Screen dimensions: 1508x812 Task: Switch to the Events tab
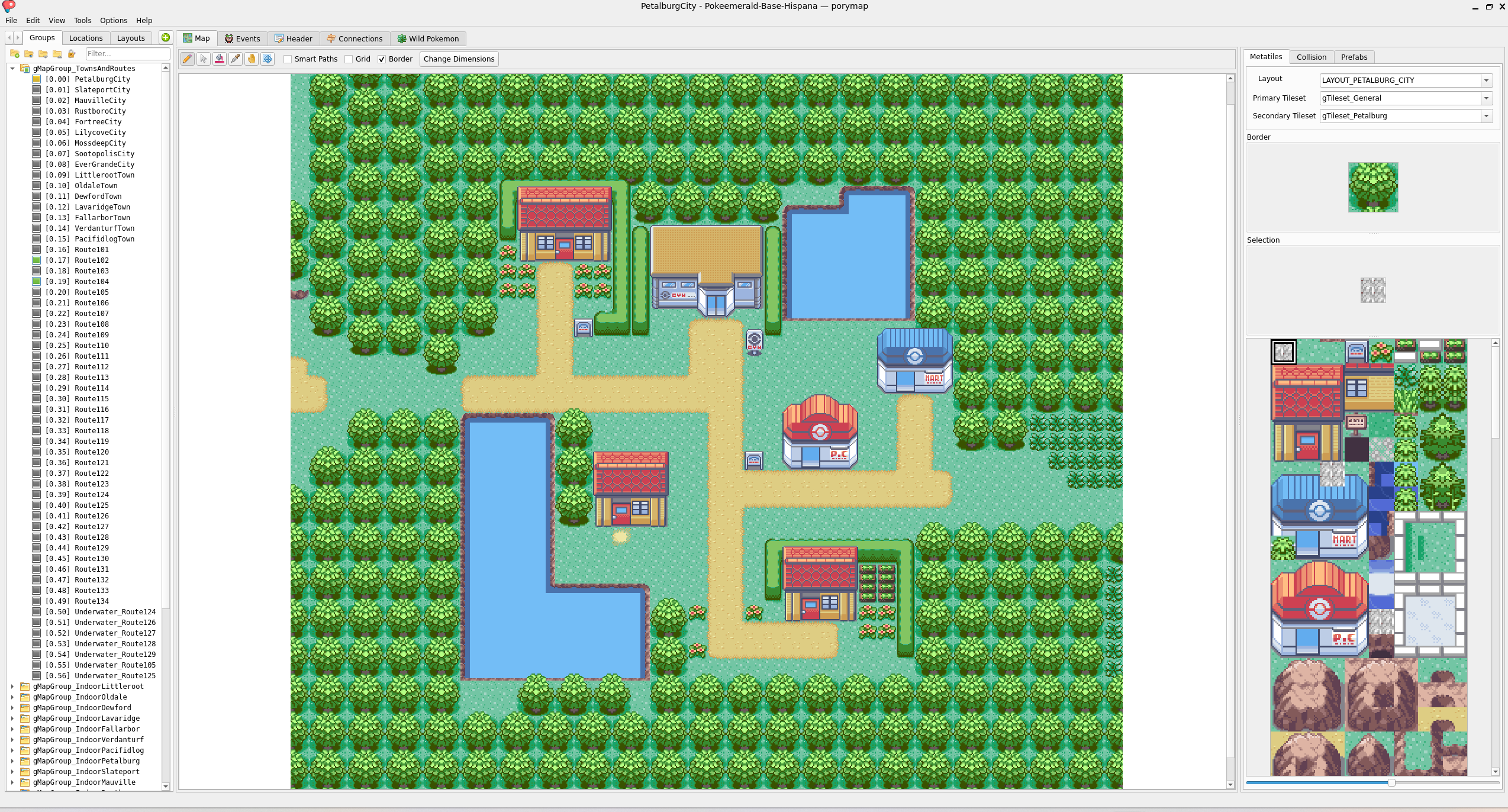pos(242,38)
